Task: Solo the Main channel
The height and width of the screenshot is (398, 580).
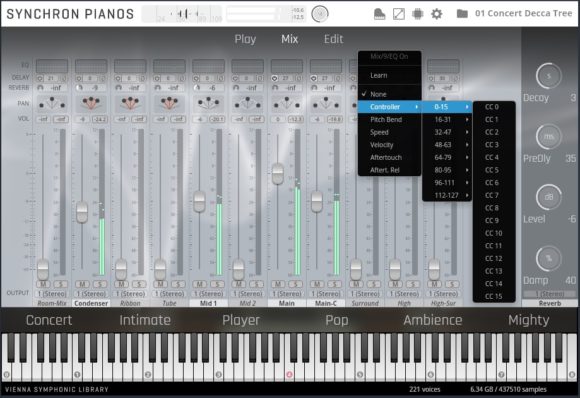Action: click(x=295, y=284)
